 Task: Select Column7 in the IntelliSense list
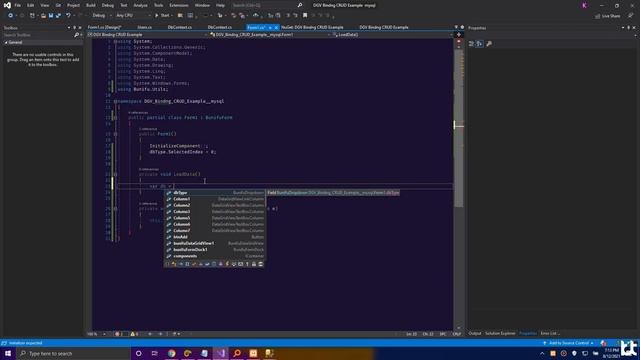(215, 231)
